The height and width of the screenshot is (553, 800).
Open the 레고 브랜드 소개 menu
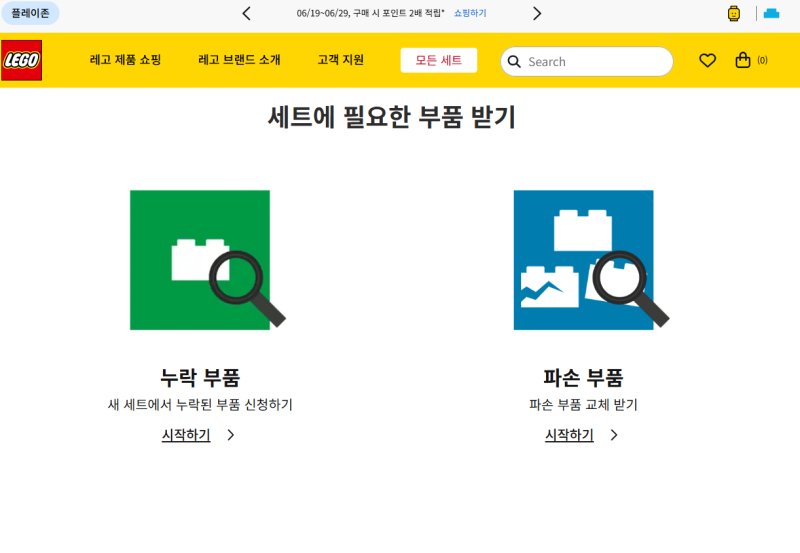[239, 60]
